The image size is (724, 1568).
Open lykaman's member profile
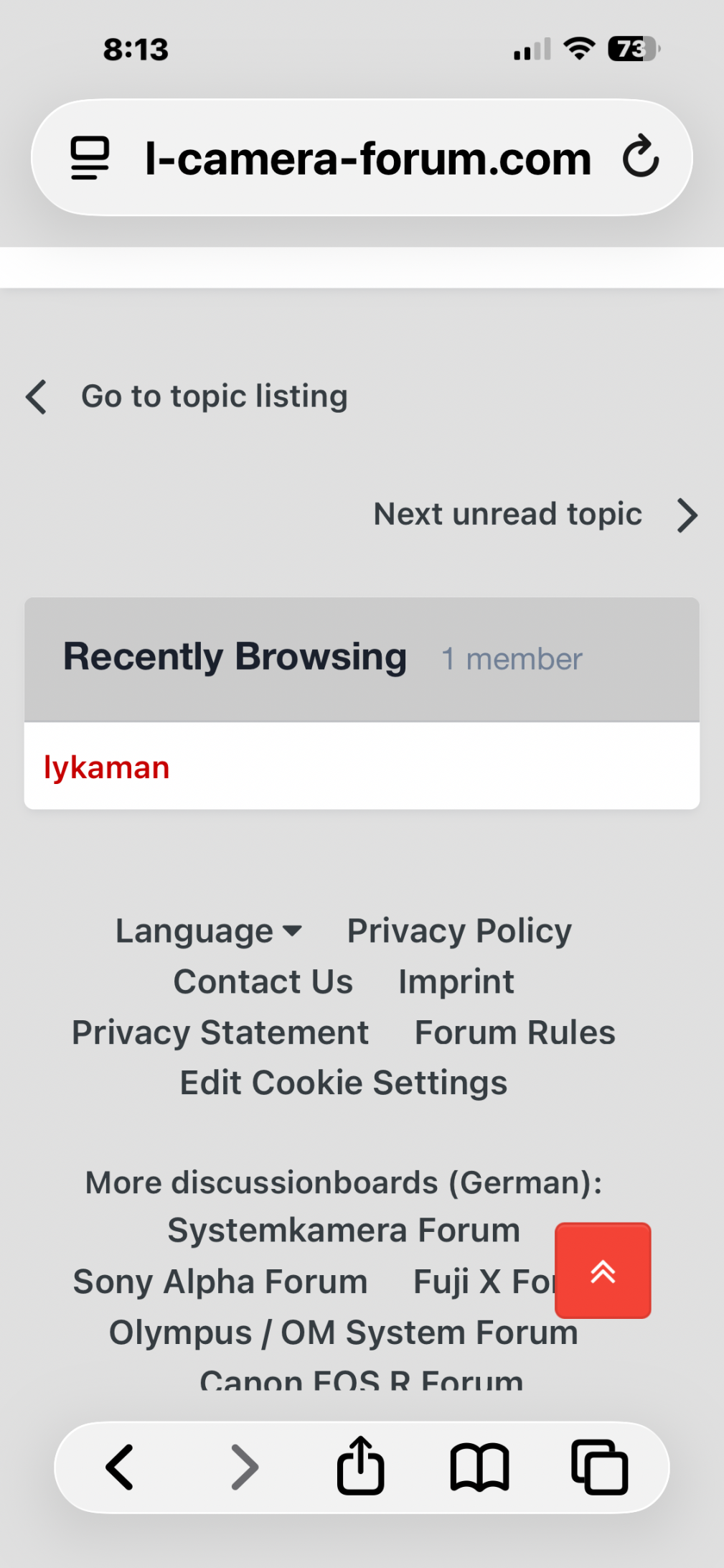click(107, 767)
